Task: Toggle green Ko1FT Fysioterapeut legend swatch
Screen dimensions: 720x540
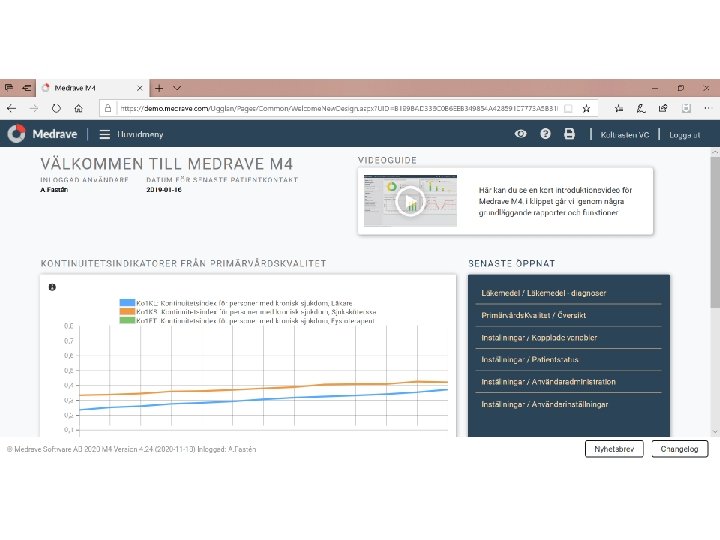Action: click(127, 320)
